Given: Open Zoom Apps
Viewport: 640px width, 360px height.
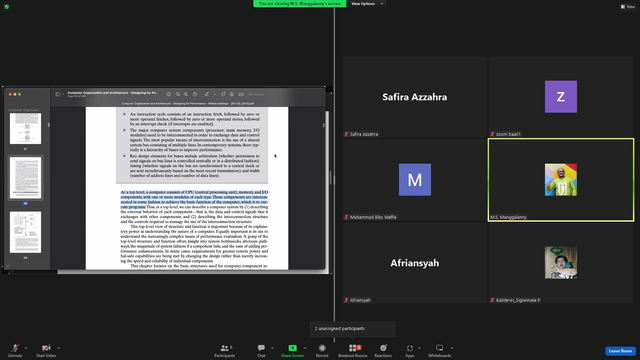Looking at the screenshot, I should [410, 350].
